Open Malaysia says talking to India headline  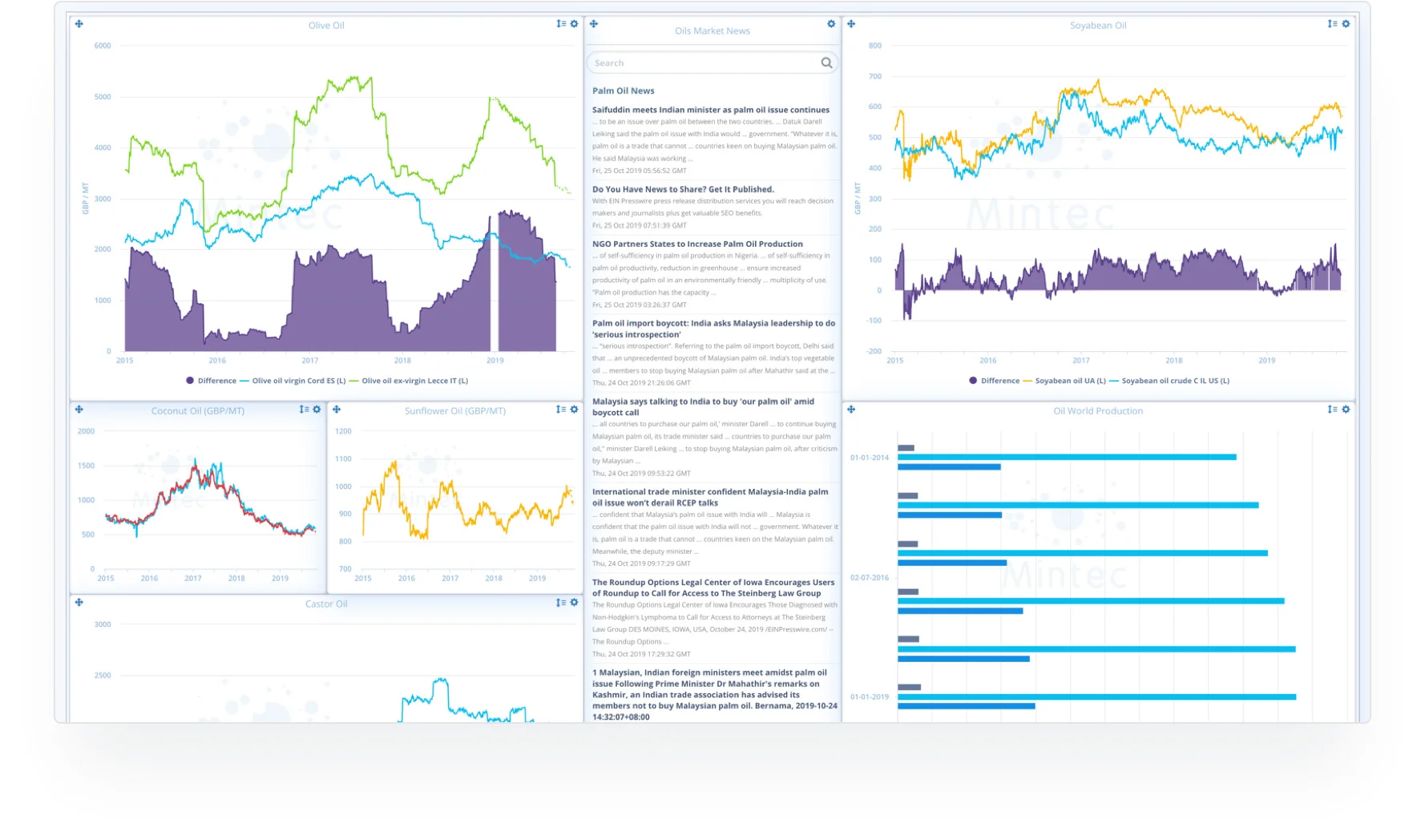click(x=703, y=406)
